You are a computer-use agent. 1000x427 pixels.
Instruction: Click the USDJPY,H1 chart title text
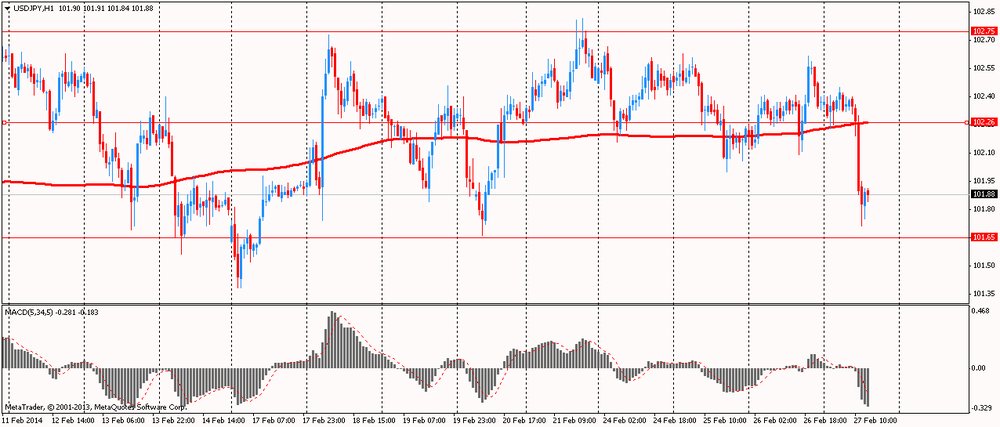click(35, 9)
